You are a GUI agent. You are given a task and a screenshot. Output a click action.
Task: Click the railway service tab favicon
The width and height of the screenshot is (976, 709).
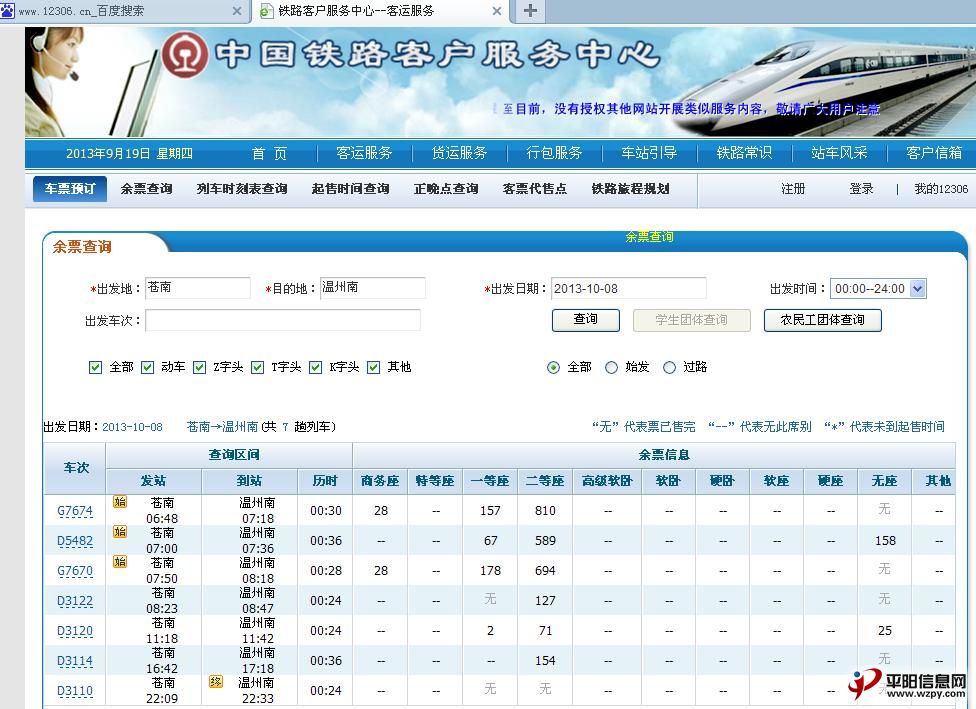266,11
